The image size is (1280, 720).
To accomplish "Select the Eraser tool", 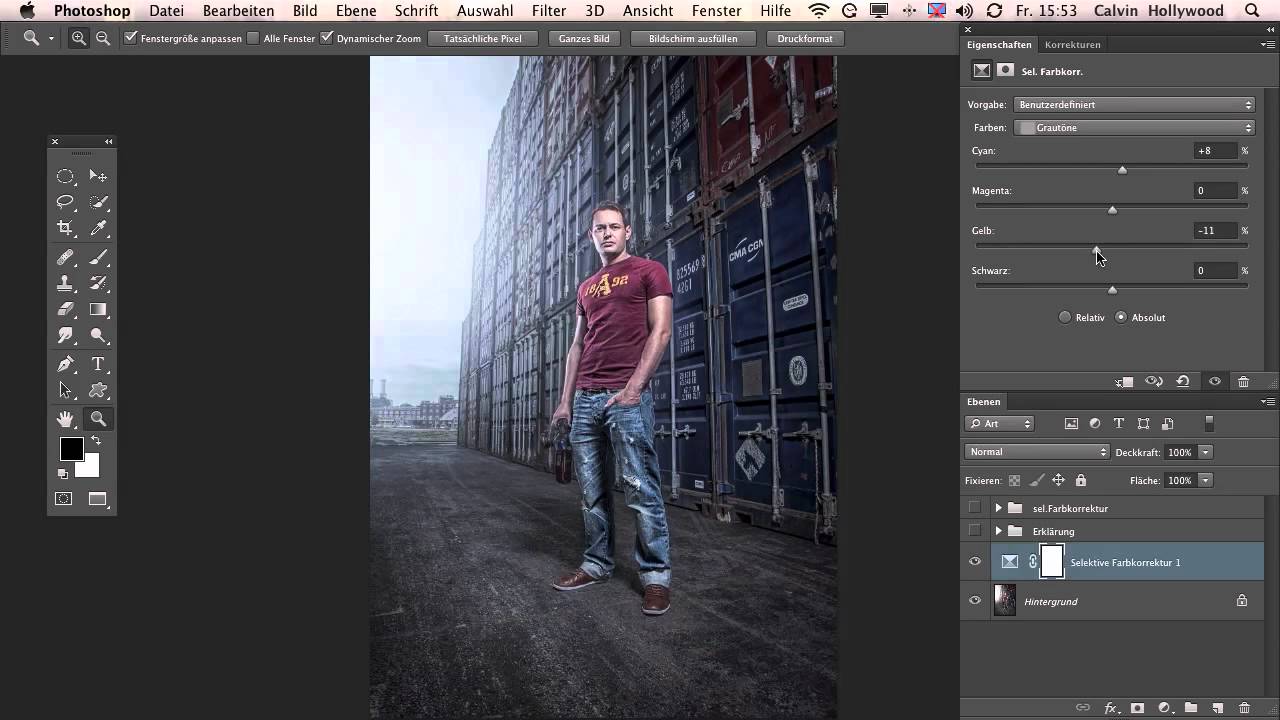I will [x=65, y=309].
